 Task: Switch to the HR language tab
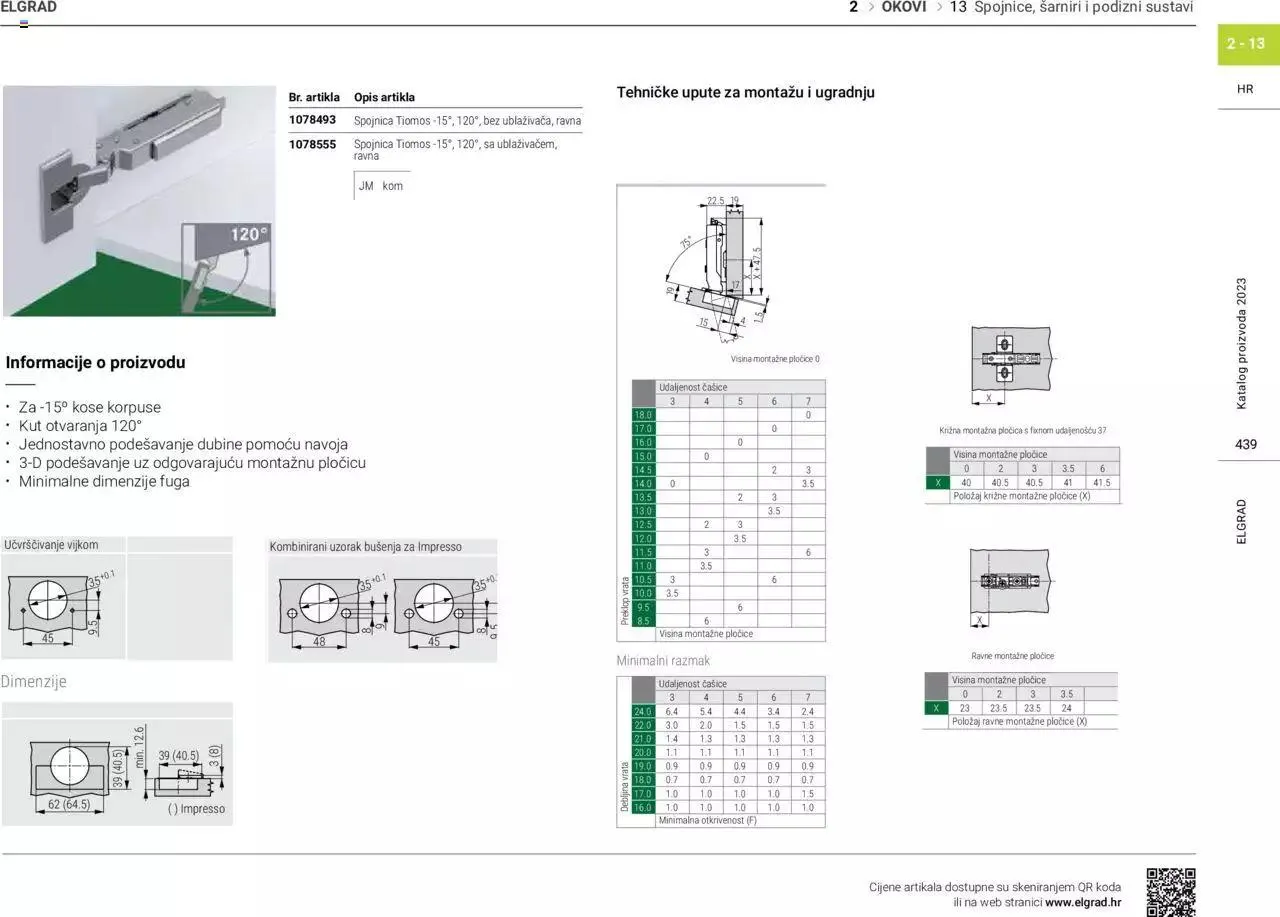click(1245, 88)
